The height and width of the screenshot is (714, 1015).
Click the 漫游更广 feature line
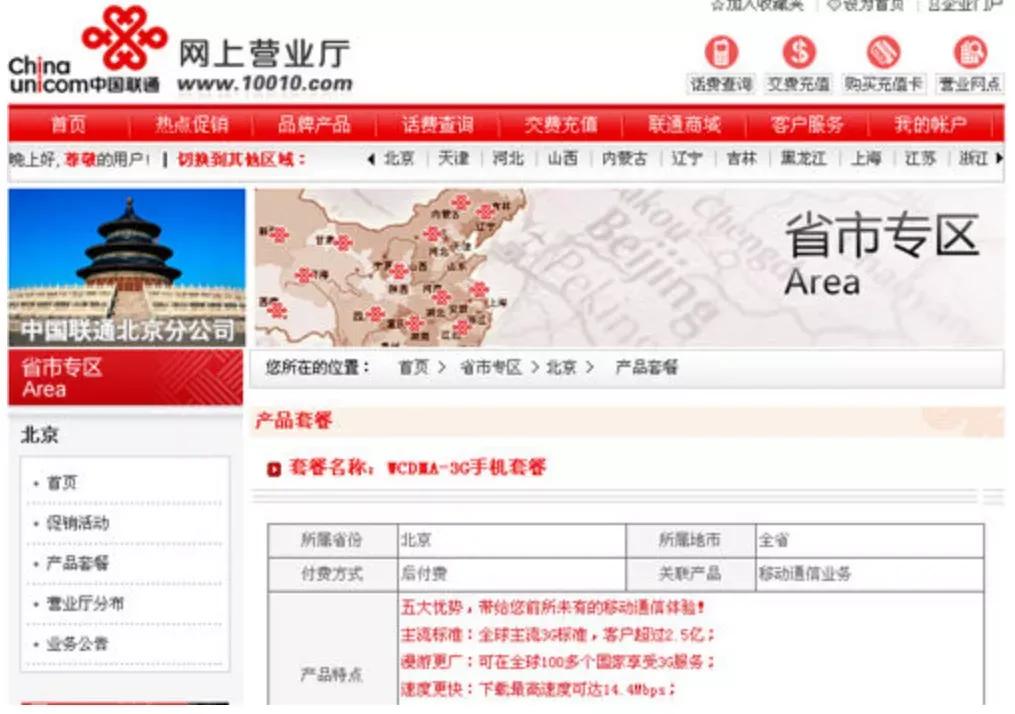[x=558, y=662]
